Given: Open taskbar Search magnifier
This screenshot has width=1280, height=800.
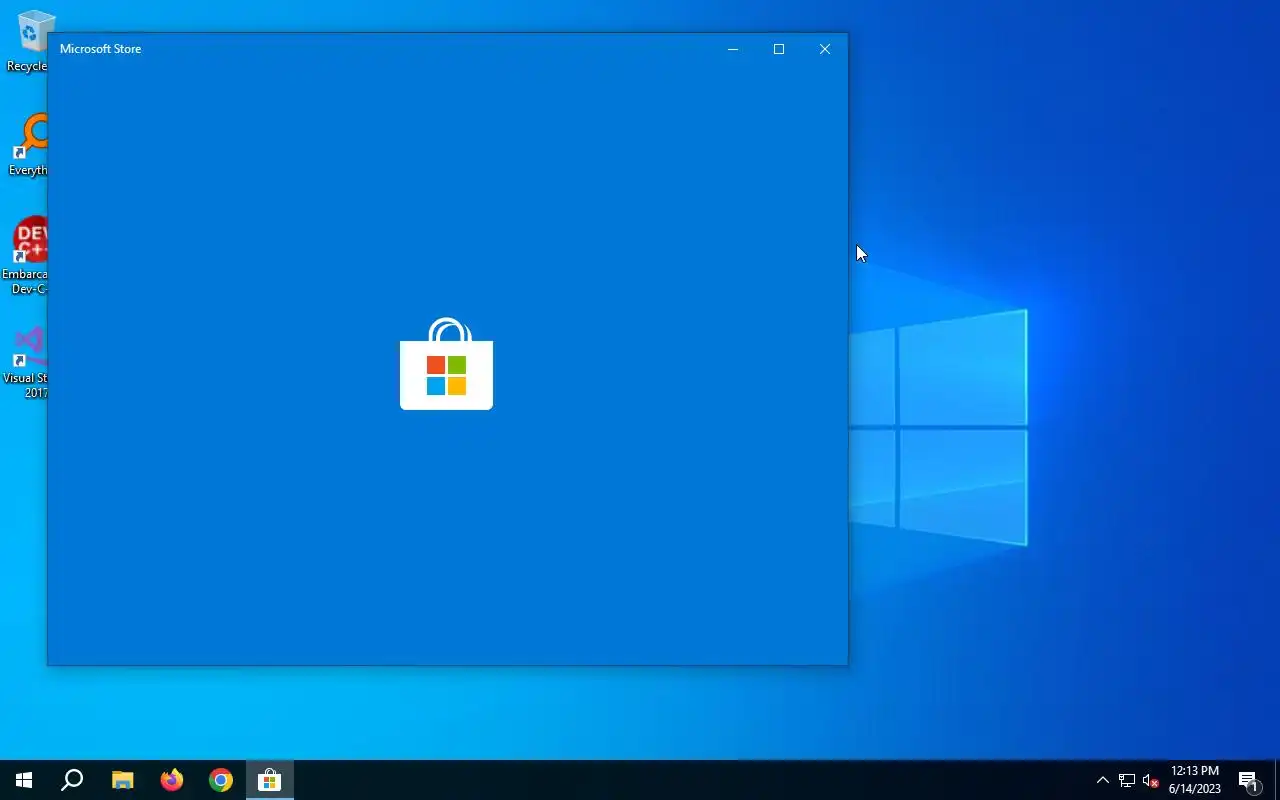Looking at the screenshot, I should [72, 780].
